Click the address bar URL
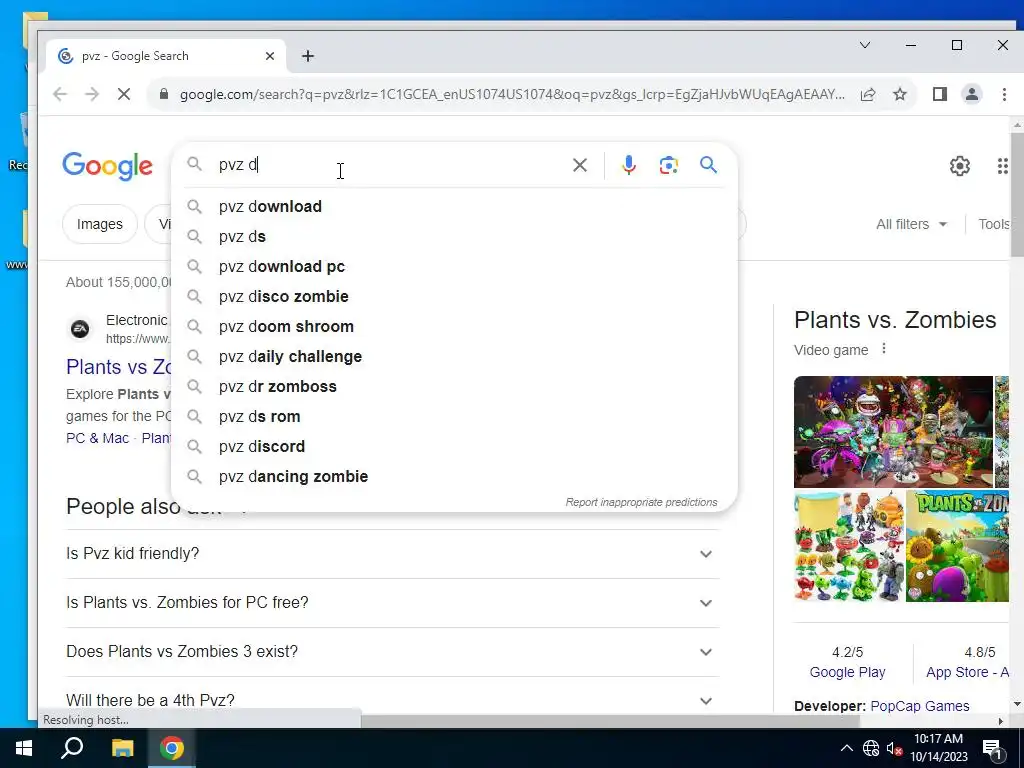The width and height of the screenshot is (1024, 768). tap(512, 94)
